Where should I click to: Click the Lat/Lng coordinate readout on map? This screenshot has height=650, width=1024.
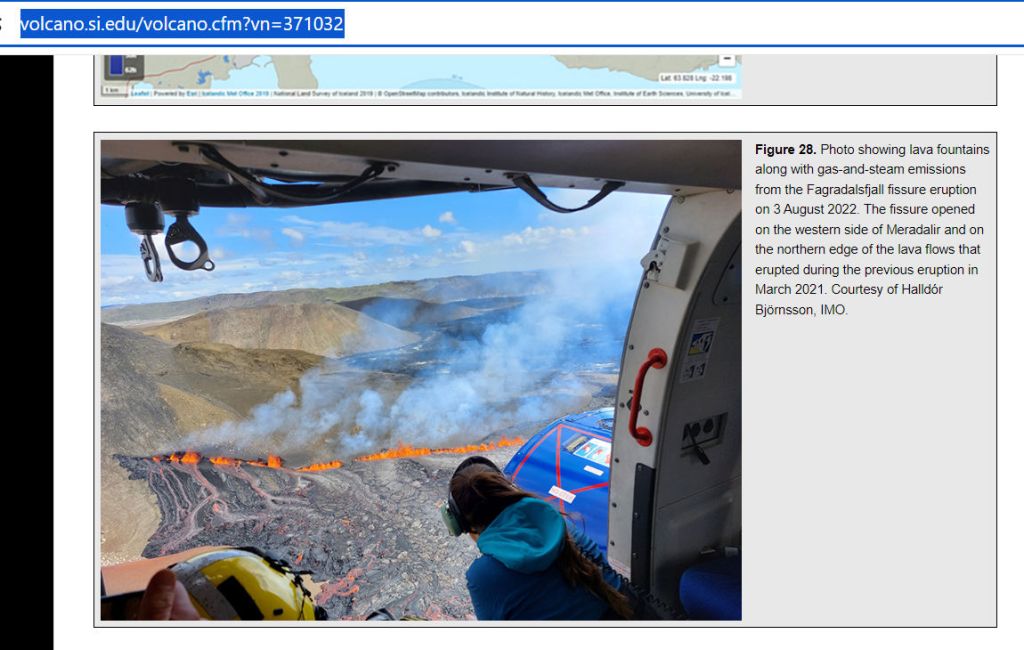pos(696,77)
